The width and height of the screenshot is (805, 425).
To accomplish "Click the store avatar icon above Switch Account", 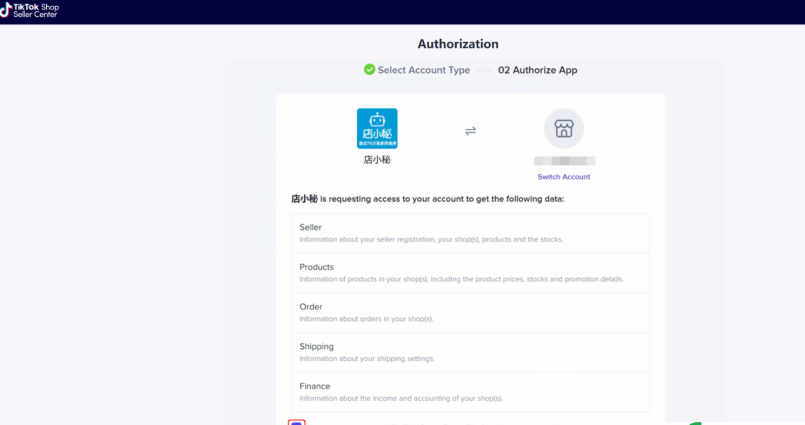I will tap(564, 128).
